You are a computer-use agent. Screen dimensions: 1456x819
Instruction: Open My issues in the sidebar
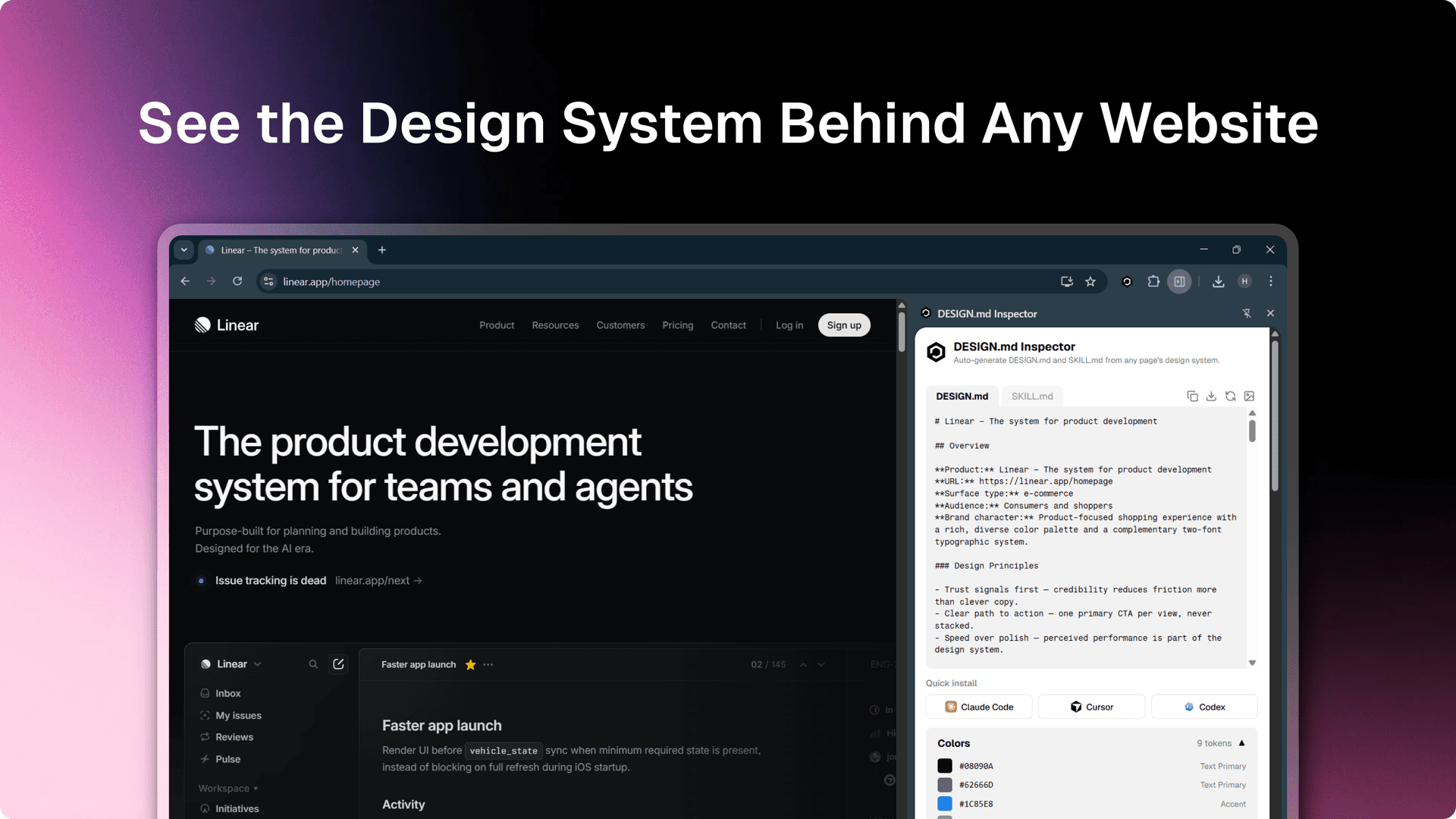[231, 715]
